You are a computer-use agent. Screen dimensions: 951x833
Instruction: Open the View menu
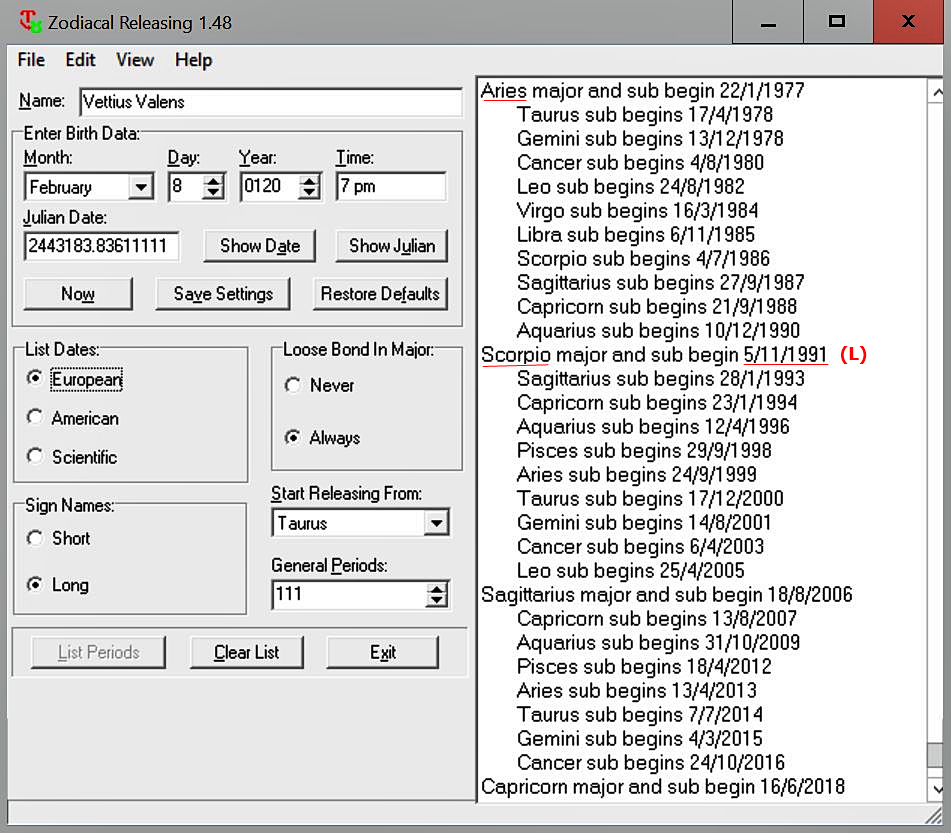pyautogui.click(x=135, y=60)
